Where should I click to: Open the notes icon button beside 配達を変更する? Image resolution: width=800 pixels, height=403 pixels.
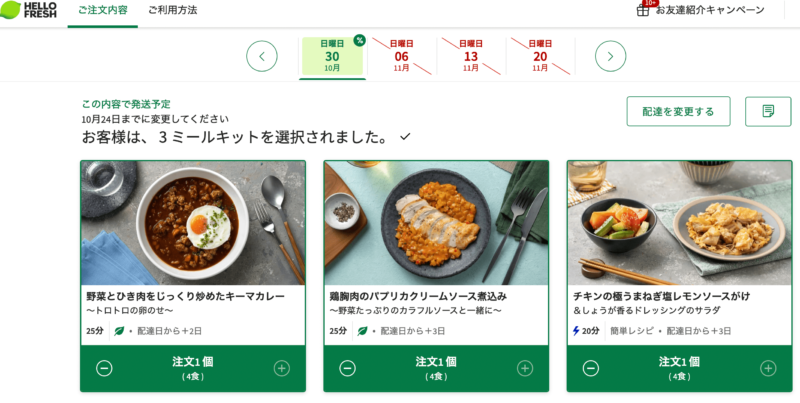click(768, 111)
